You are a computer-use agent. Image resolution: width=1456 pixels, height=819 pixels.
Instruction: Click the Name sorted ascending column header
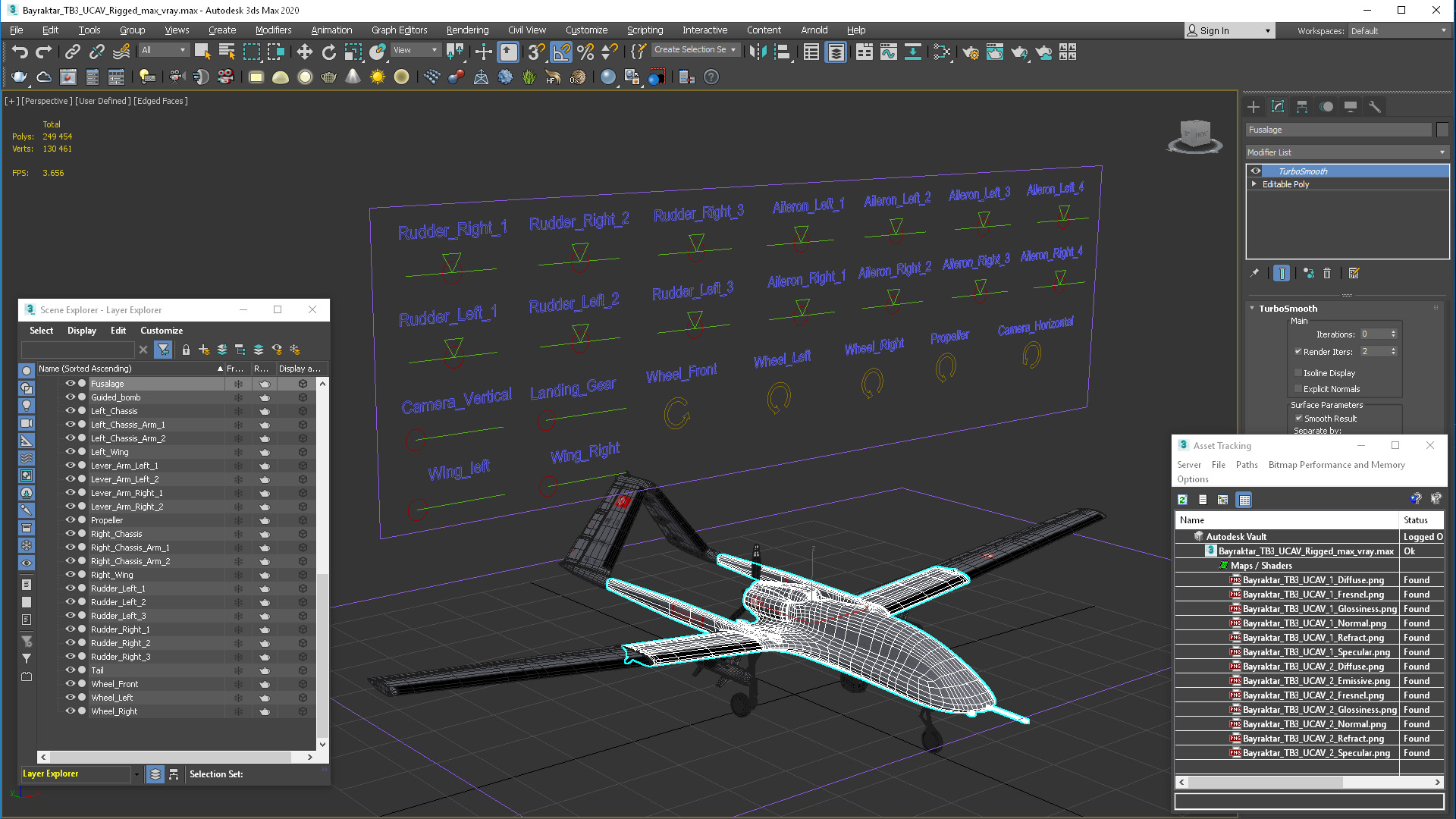pyautogui.click(x=130, y=369)
